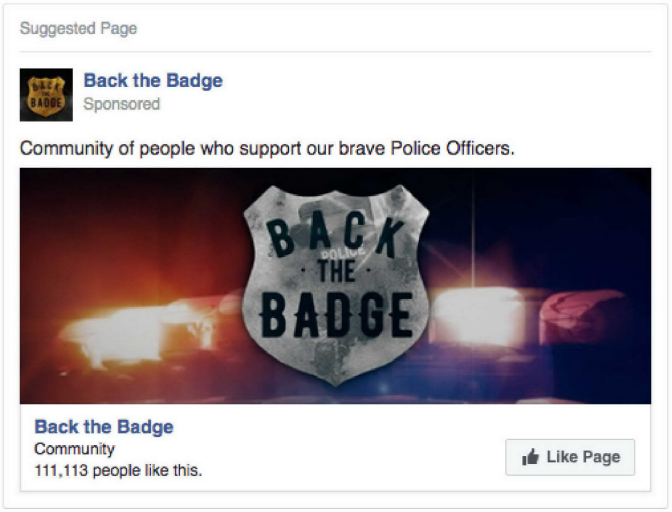
Task: Click the Back the Badge profile avatar
Action: (x=46, y=94)
